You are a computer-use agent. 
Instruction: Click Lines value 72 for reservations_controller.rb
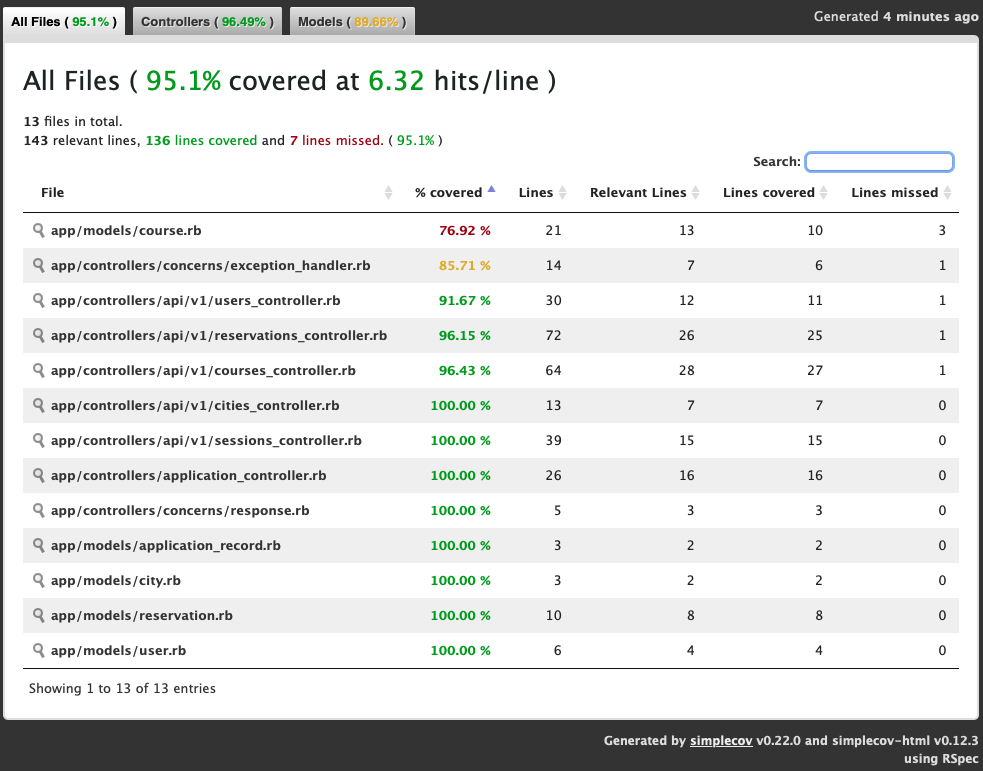(x=553, y=336)
